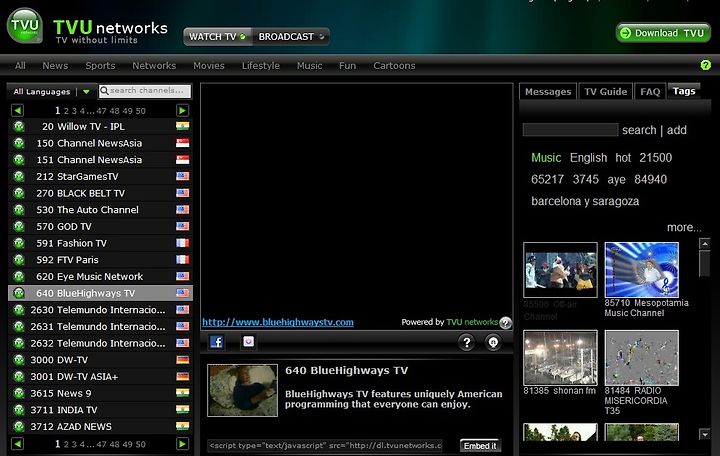The height and width of the screenshot is (456, 720).
Task: Go to previous page with bottom left arrow
Action: coord(18,444)
